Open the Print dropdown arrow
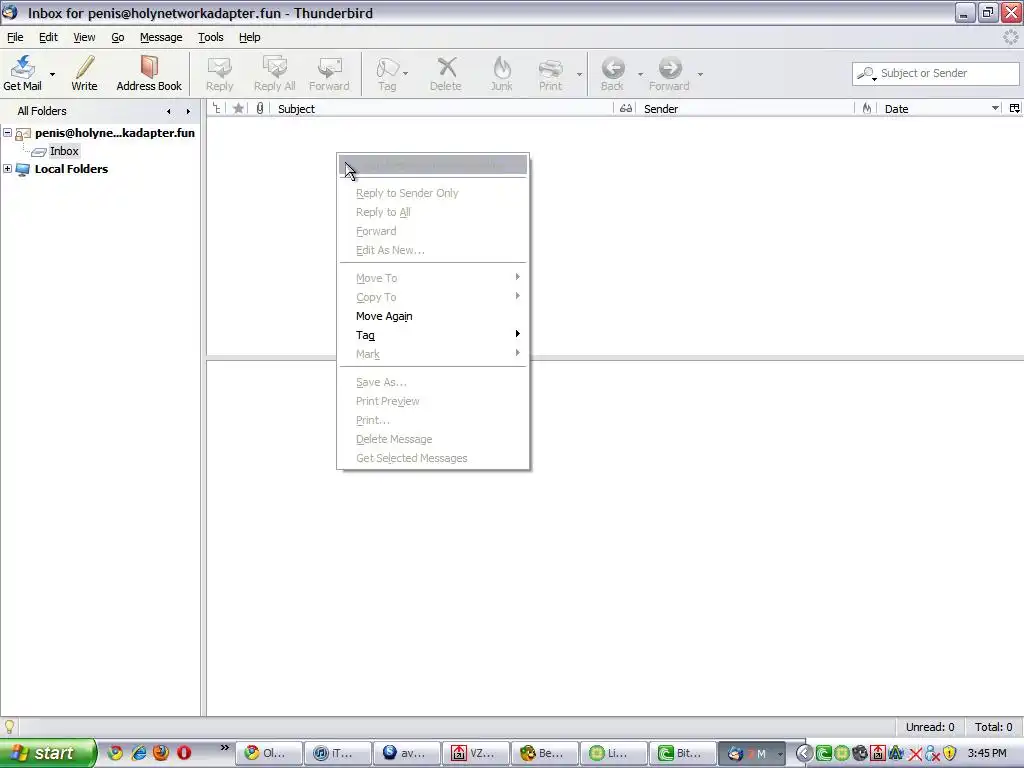 click(x=579, y=74)
